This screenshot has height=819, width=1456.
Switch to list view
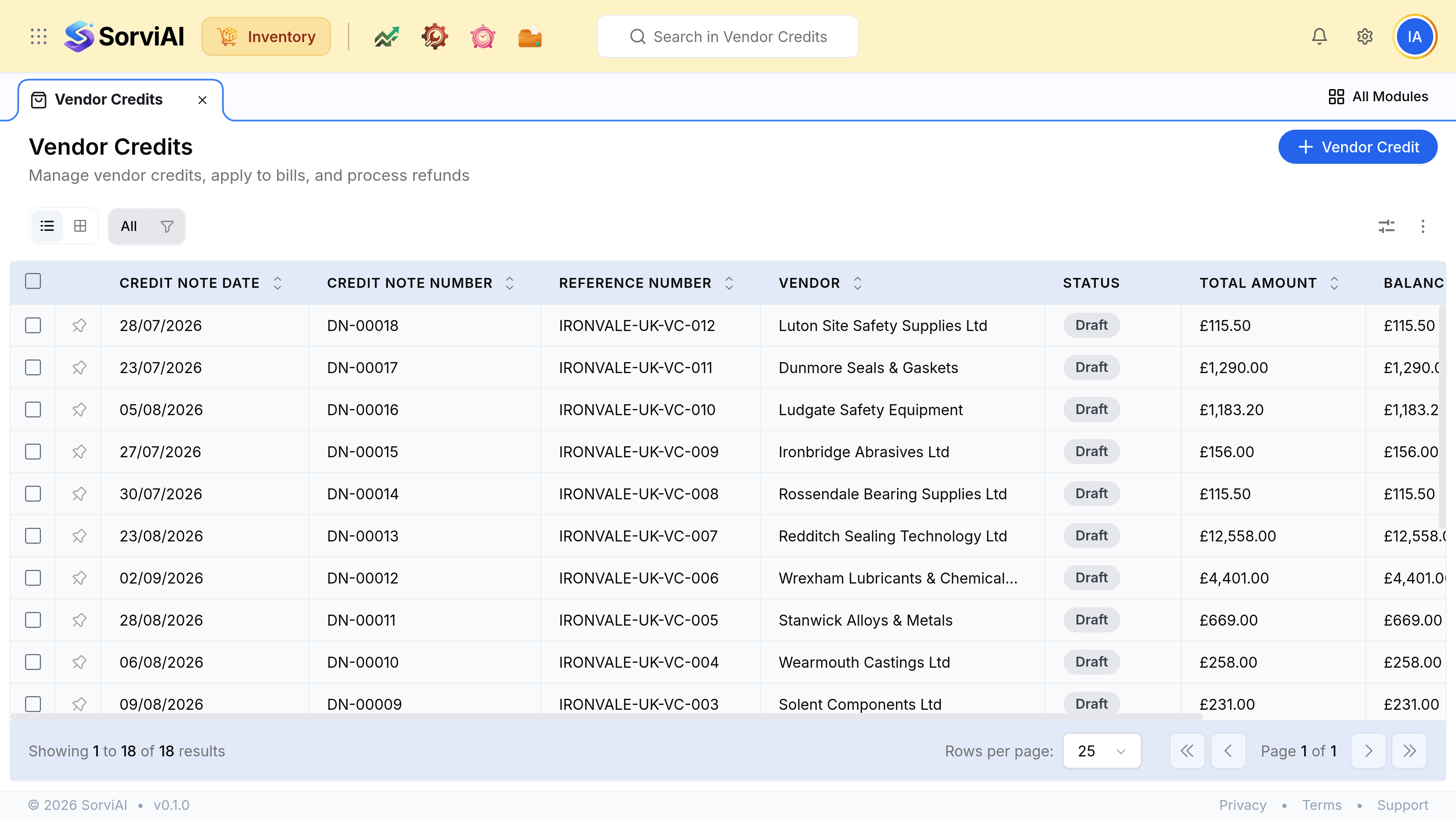click(47, 226)
